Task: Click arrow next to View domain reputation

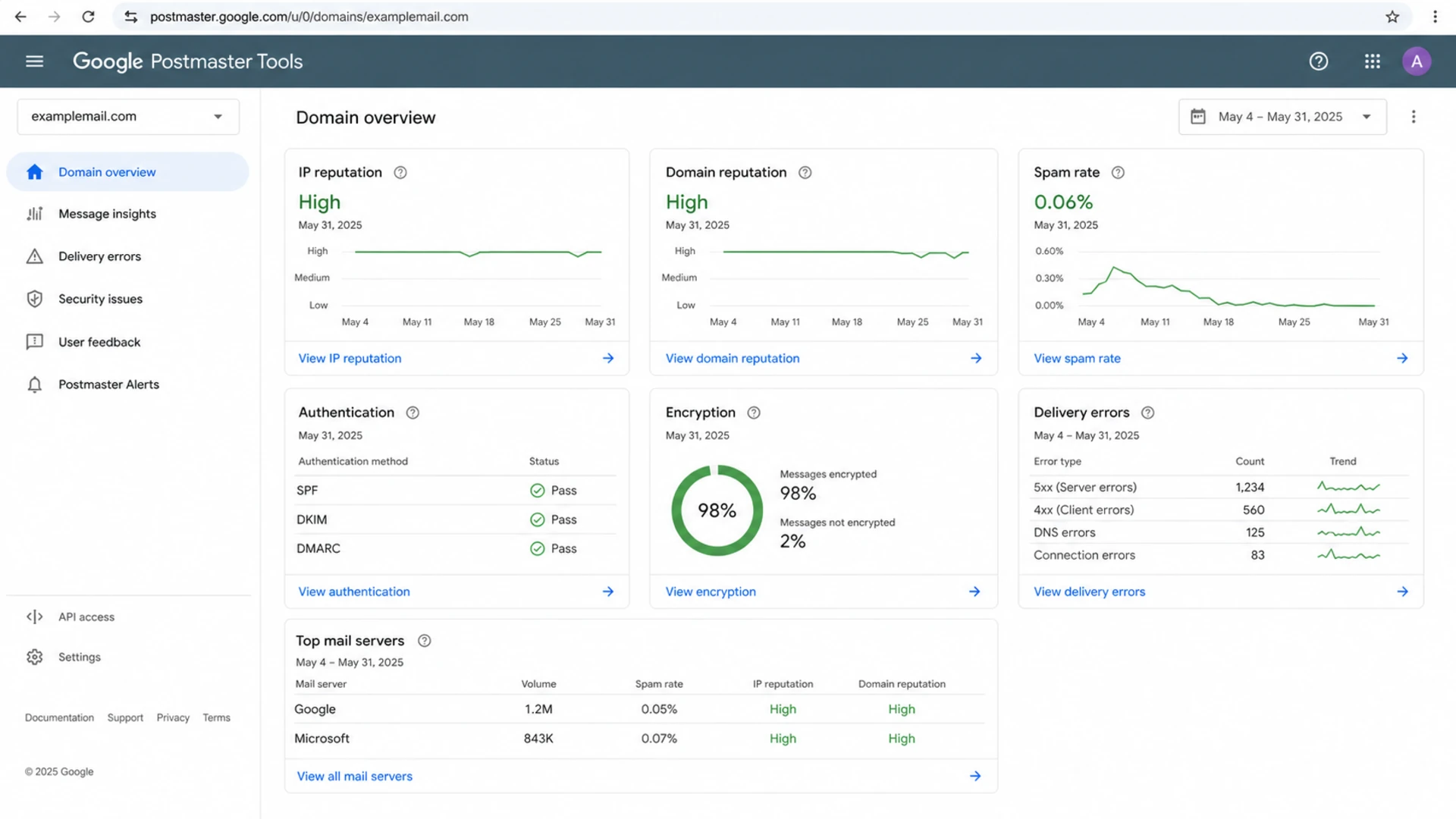Action: pos(976,358)
